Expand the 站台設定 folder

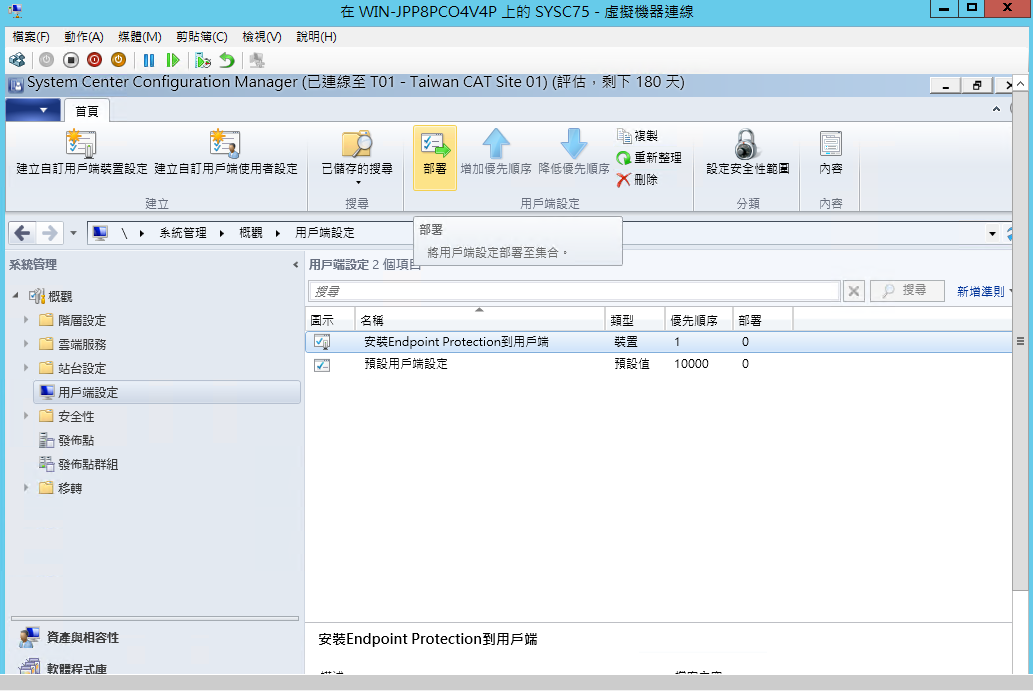click(26, 368)
